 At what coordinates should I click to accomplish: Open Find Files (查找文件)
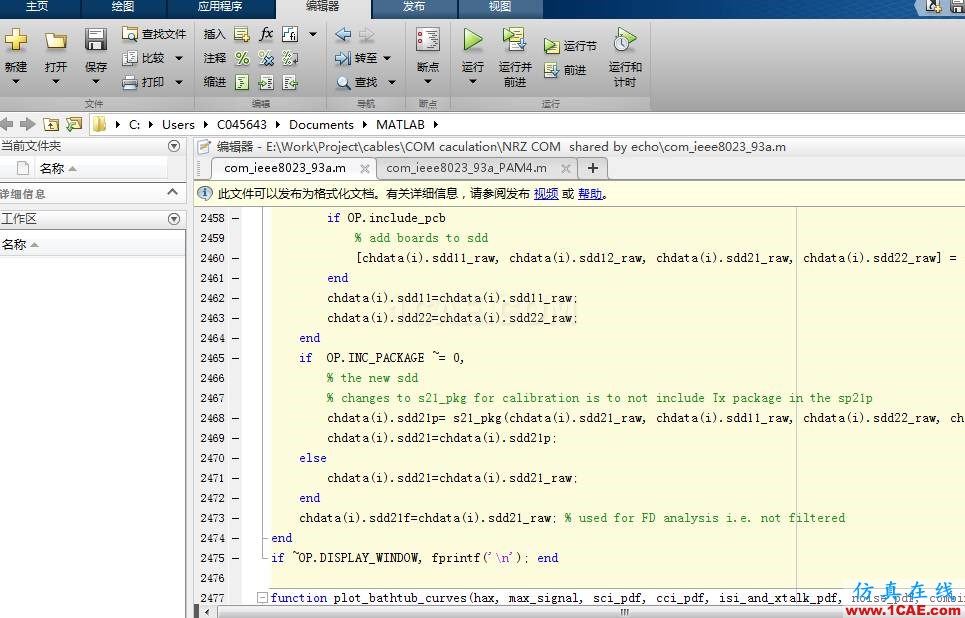point(154,34)
